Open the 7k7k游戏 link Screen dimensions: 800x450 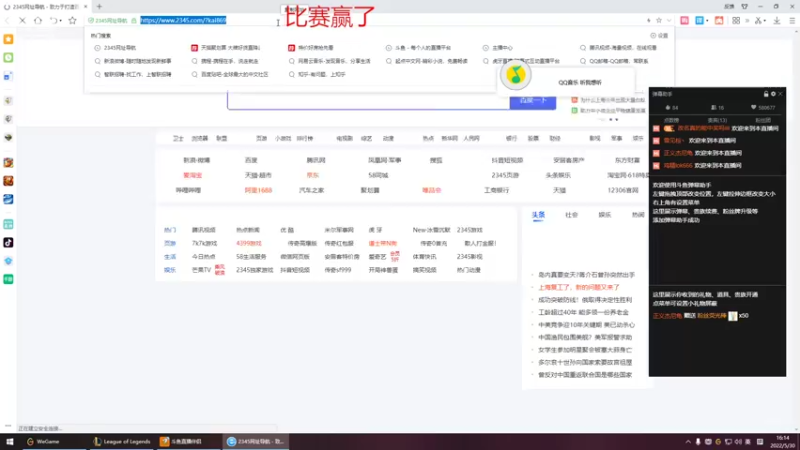(x=204, y=243)
